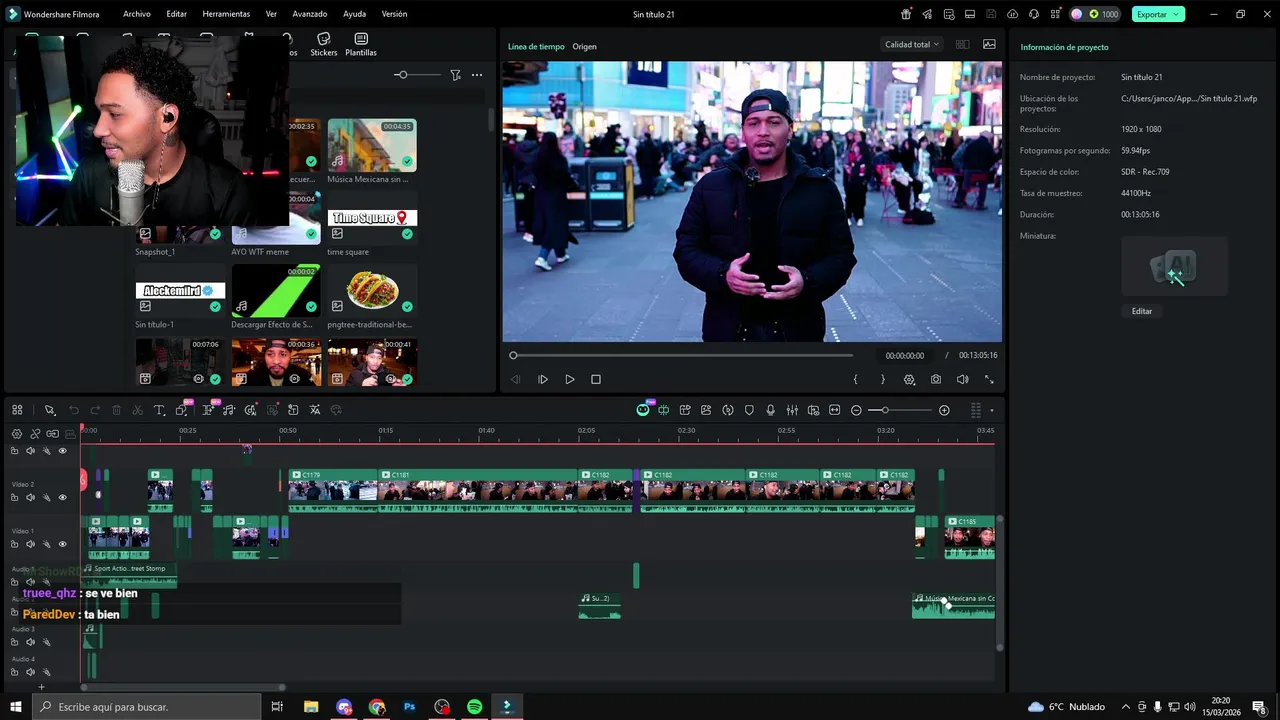Lock the Video 2 track
This screenshot has height=720, width=1280.
15,497
